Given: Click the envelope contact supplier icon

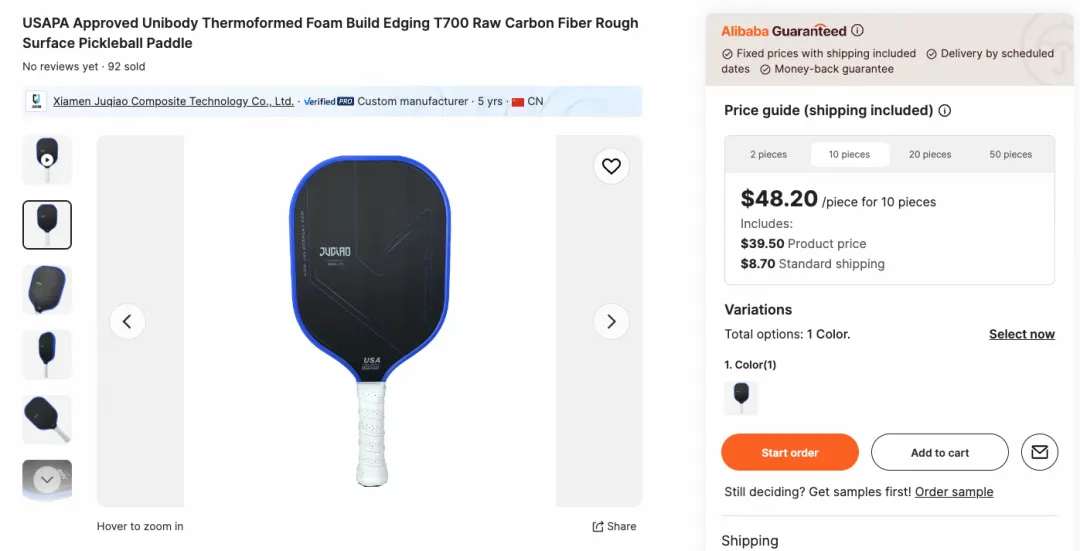Looking at the screenshot, I should (1039, 452).
